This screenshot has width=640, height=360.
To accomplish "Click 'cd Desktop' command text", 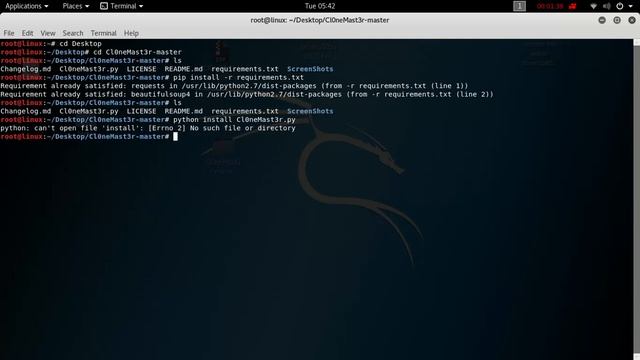I will click(80, 44).
